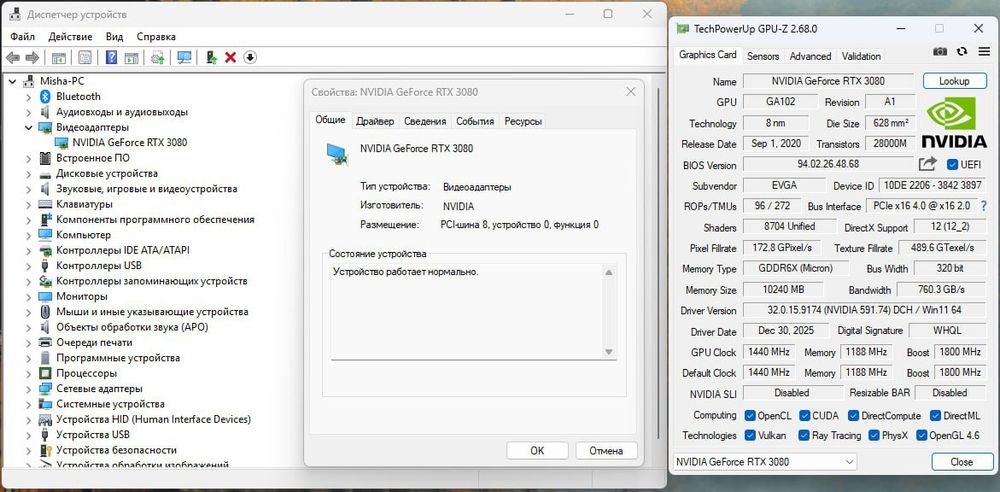Update driver via the green-arrow device icon
1000x492 pixels.
coord(212,58)
